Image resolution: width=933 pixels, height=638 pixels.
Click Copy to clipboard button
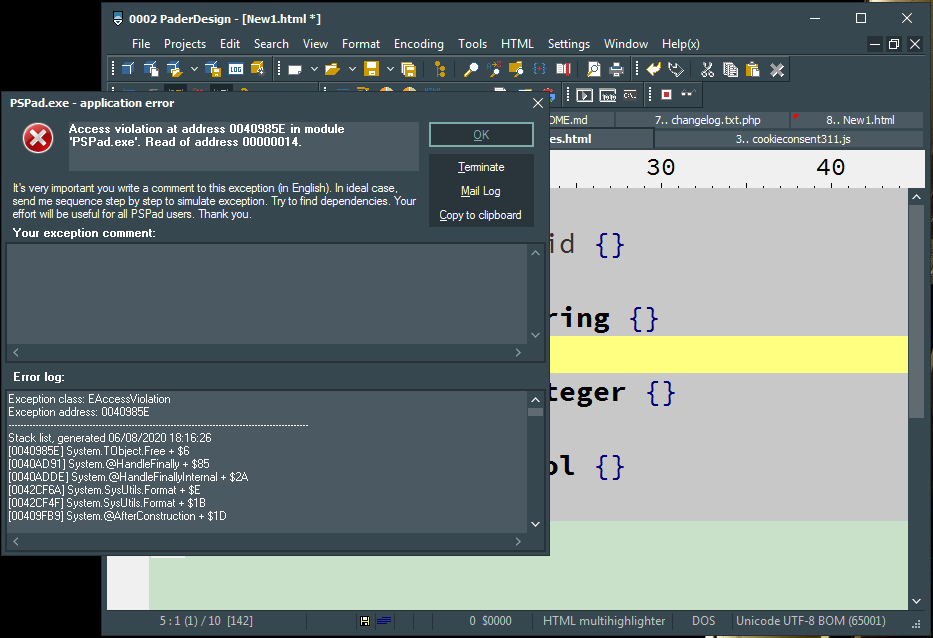tap(480, 215)
